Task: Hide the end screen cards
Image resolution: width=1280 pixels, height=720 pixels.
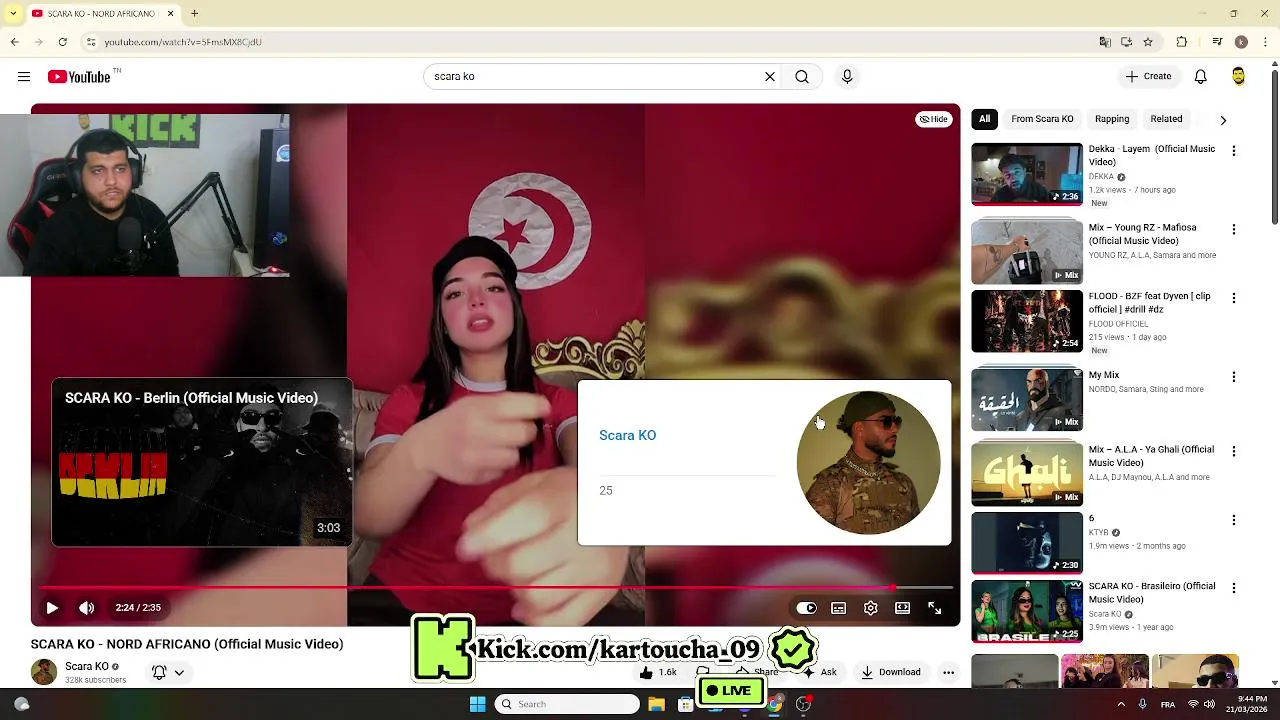Action: [x=933, y=119]
